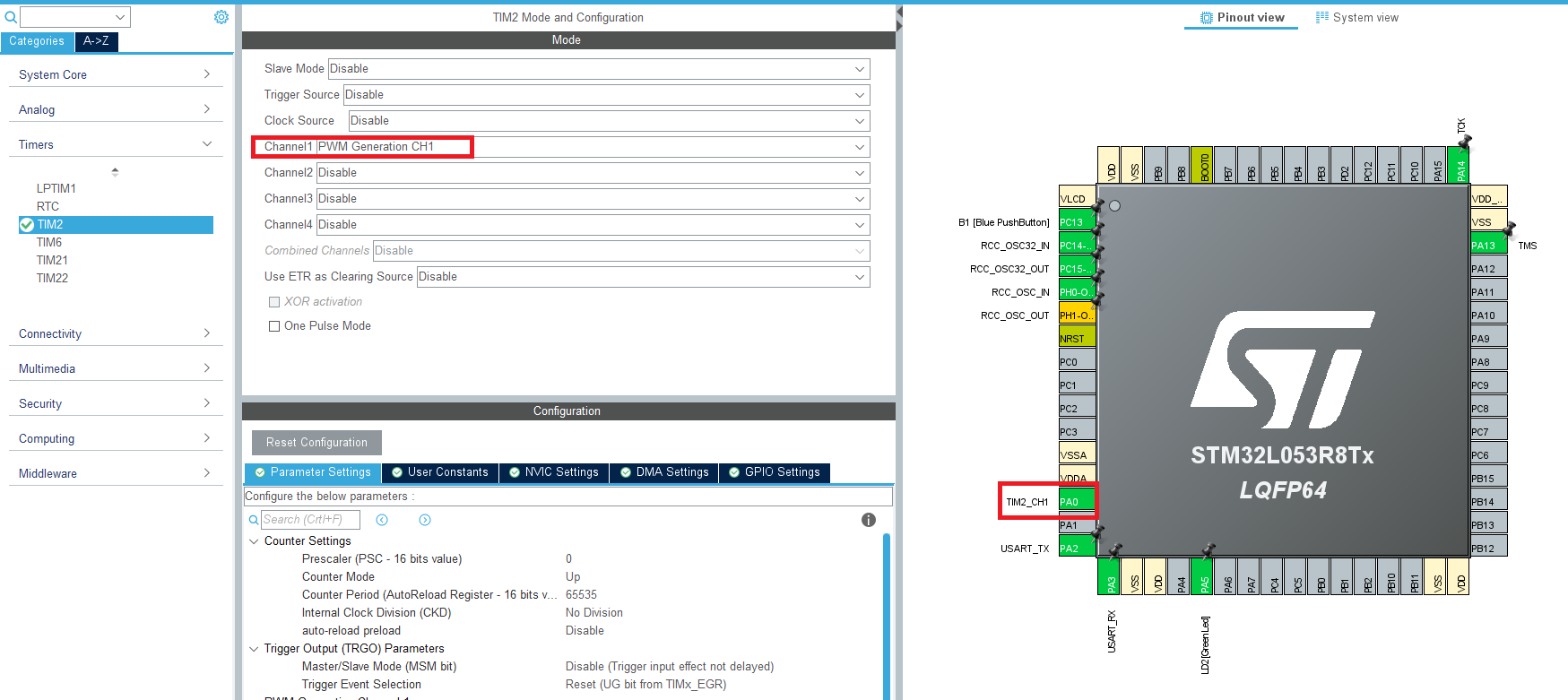Image resolution: width=1568 pixels, height=700 pixels.
Task: Click the PC13 push button pin
Action: (1076, 222)
